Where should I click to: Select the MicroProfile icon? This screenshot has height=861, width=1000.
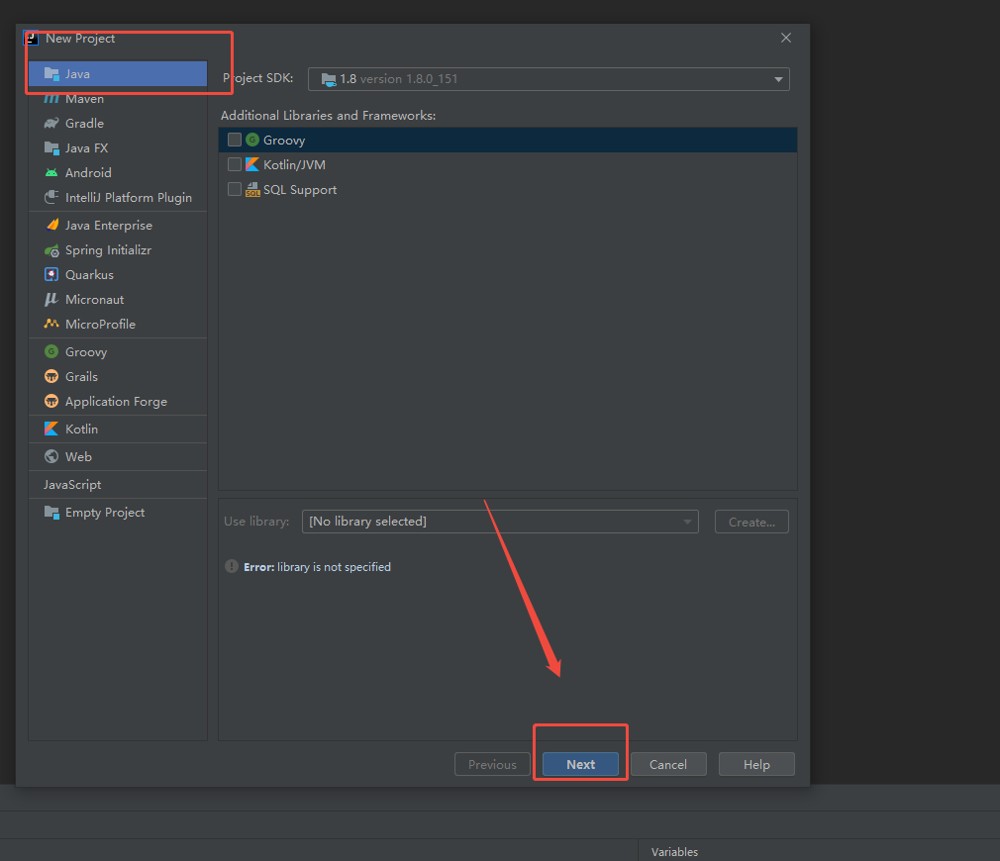(52, 324)
